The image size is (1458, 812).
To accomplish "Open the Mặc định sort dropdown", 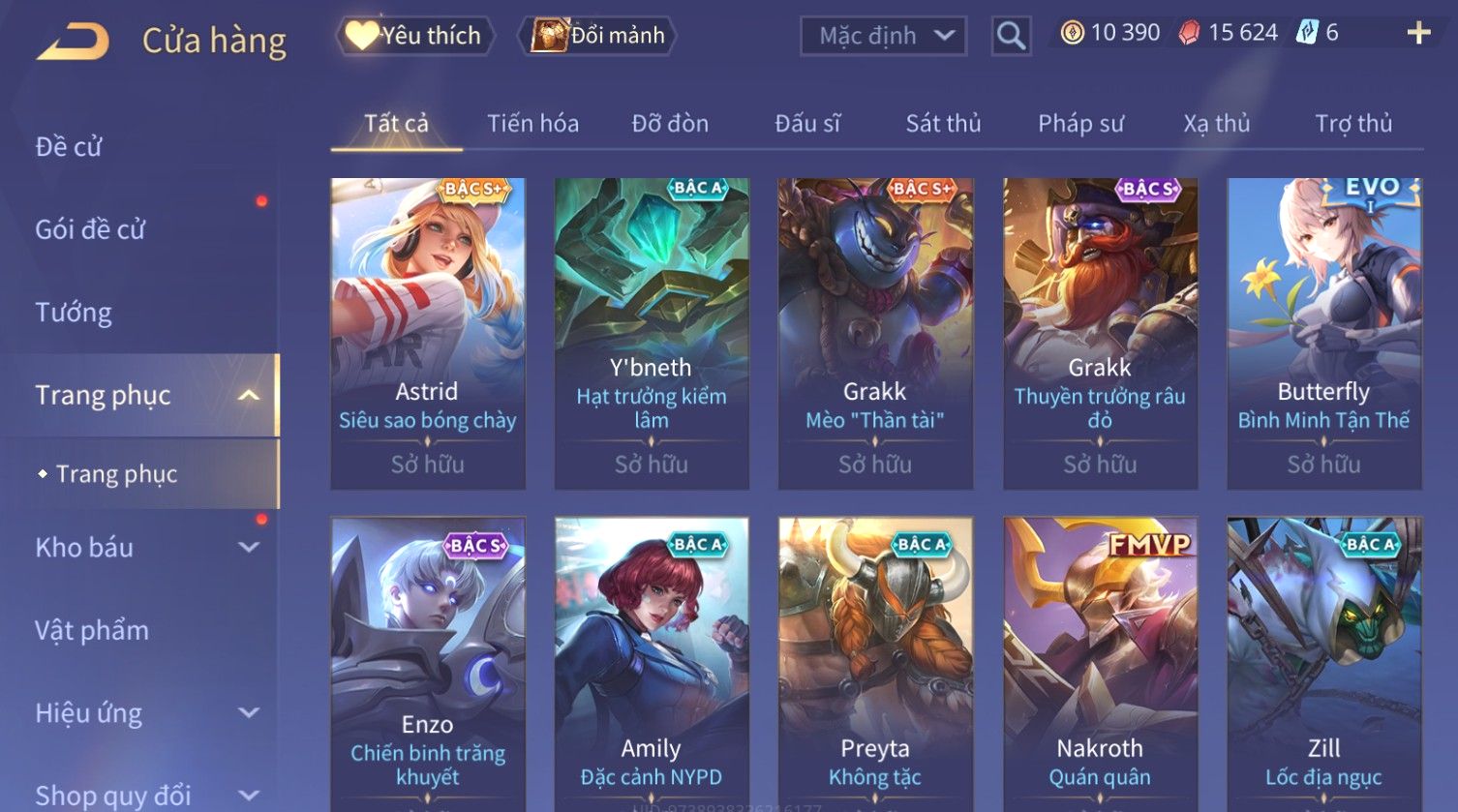I will [883, 36].
